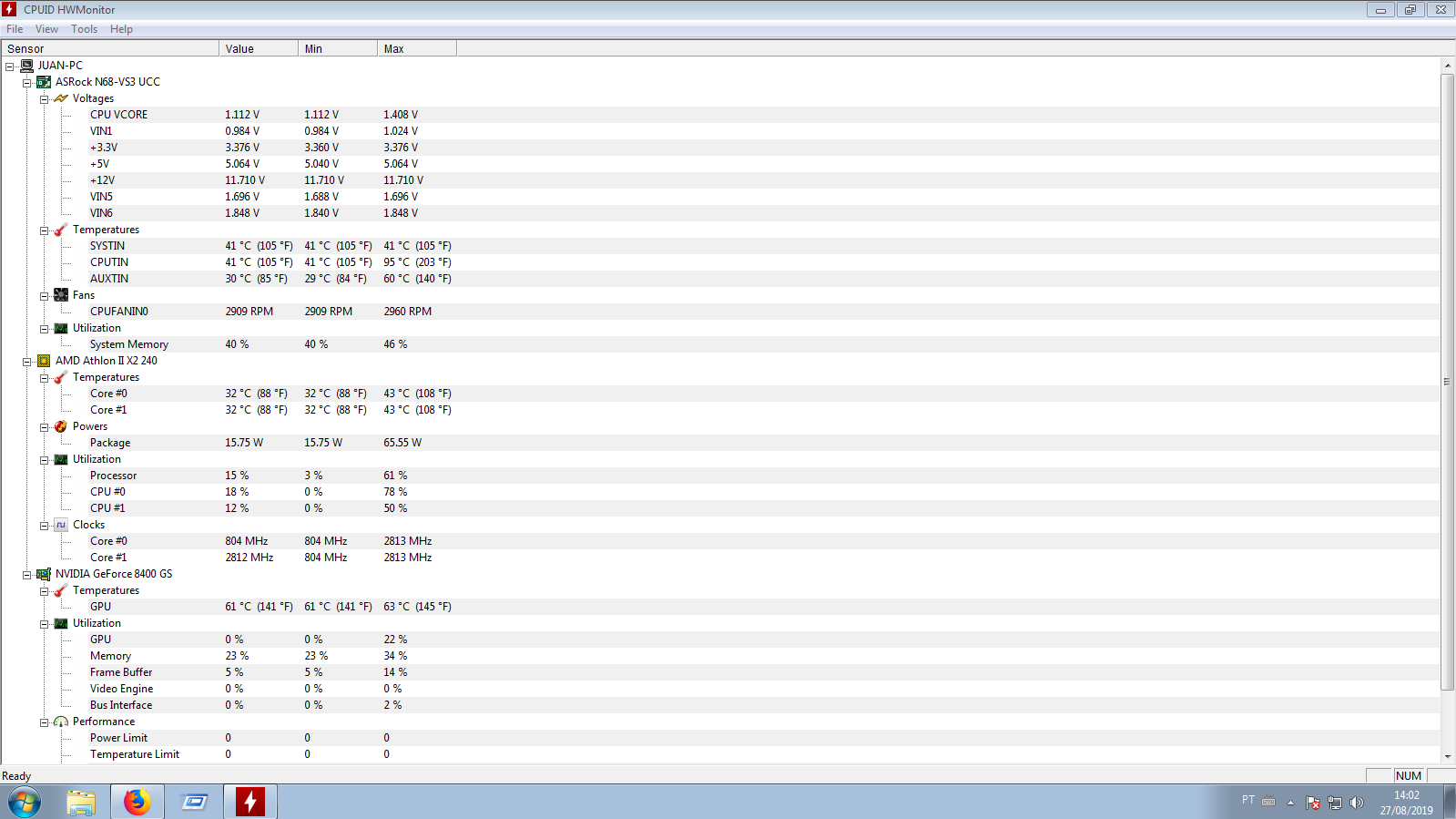Open Firefox from the taskbar
Viewport: 1456px width, 819px height.
tap(137, 802)
